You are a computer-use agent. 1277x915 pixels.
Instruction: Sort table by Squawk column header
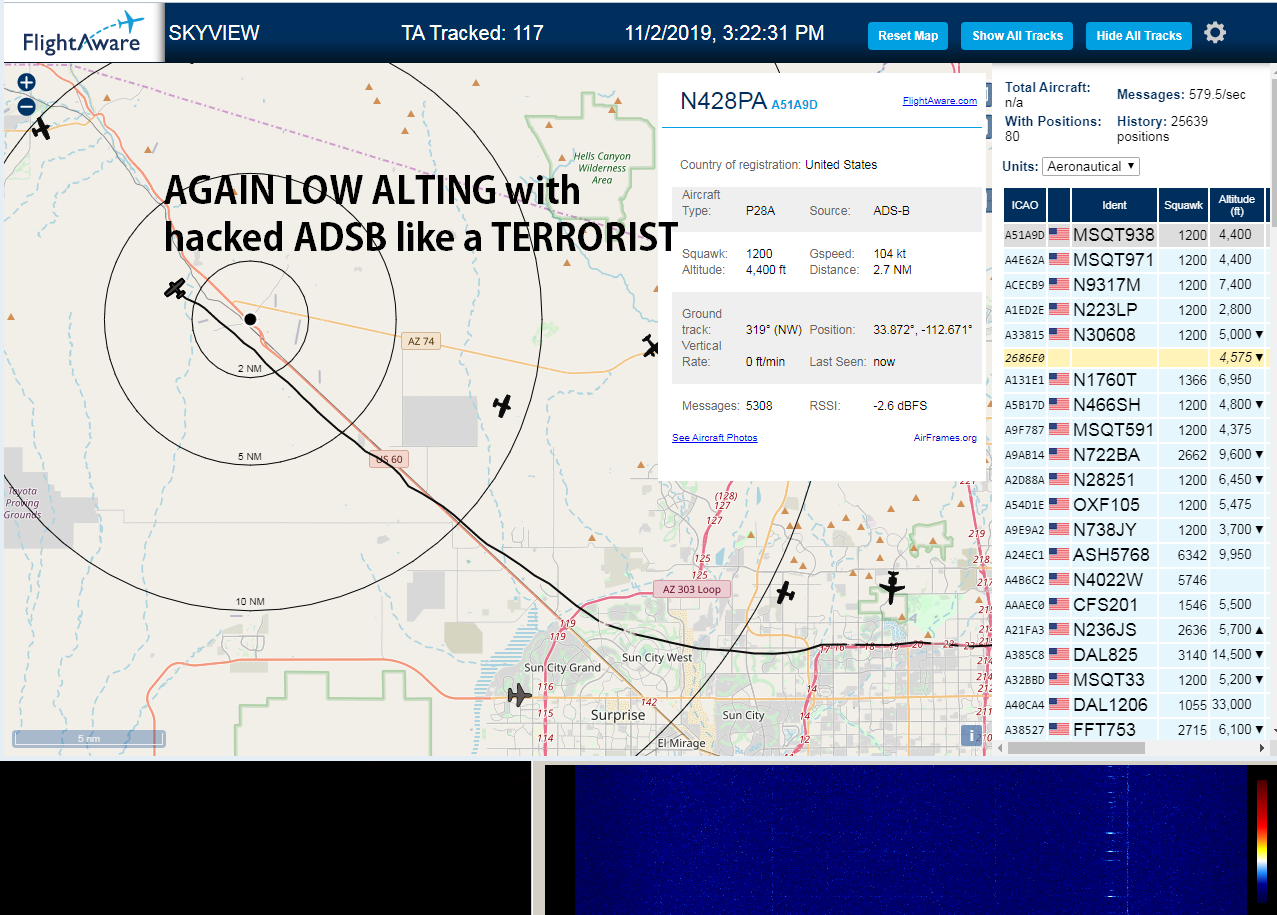click(1183, 205)
